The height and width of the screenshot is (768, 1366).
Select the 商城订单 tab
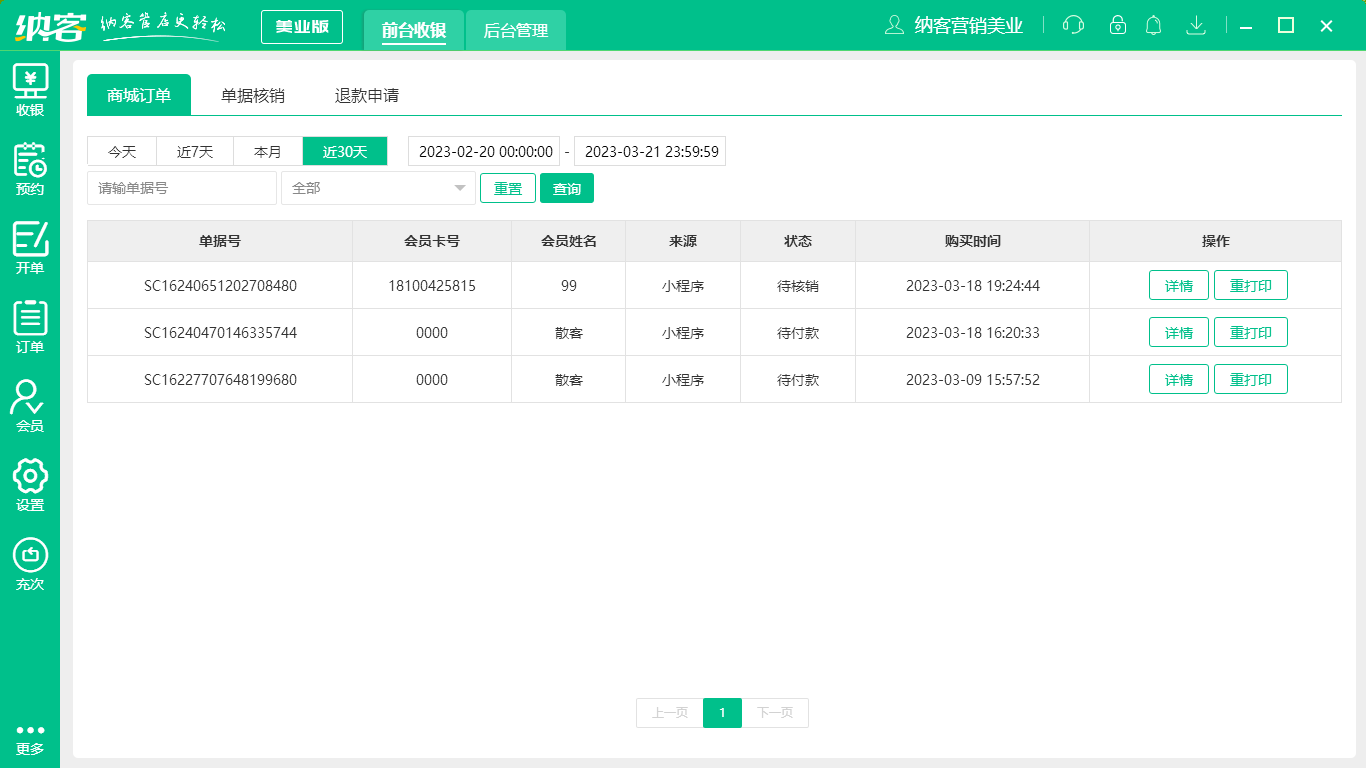click(139, 95)
